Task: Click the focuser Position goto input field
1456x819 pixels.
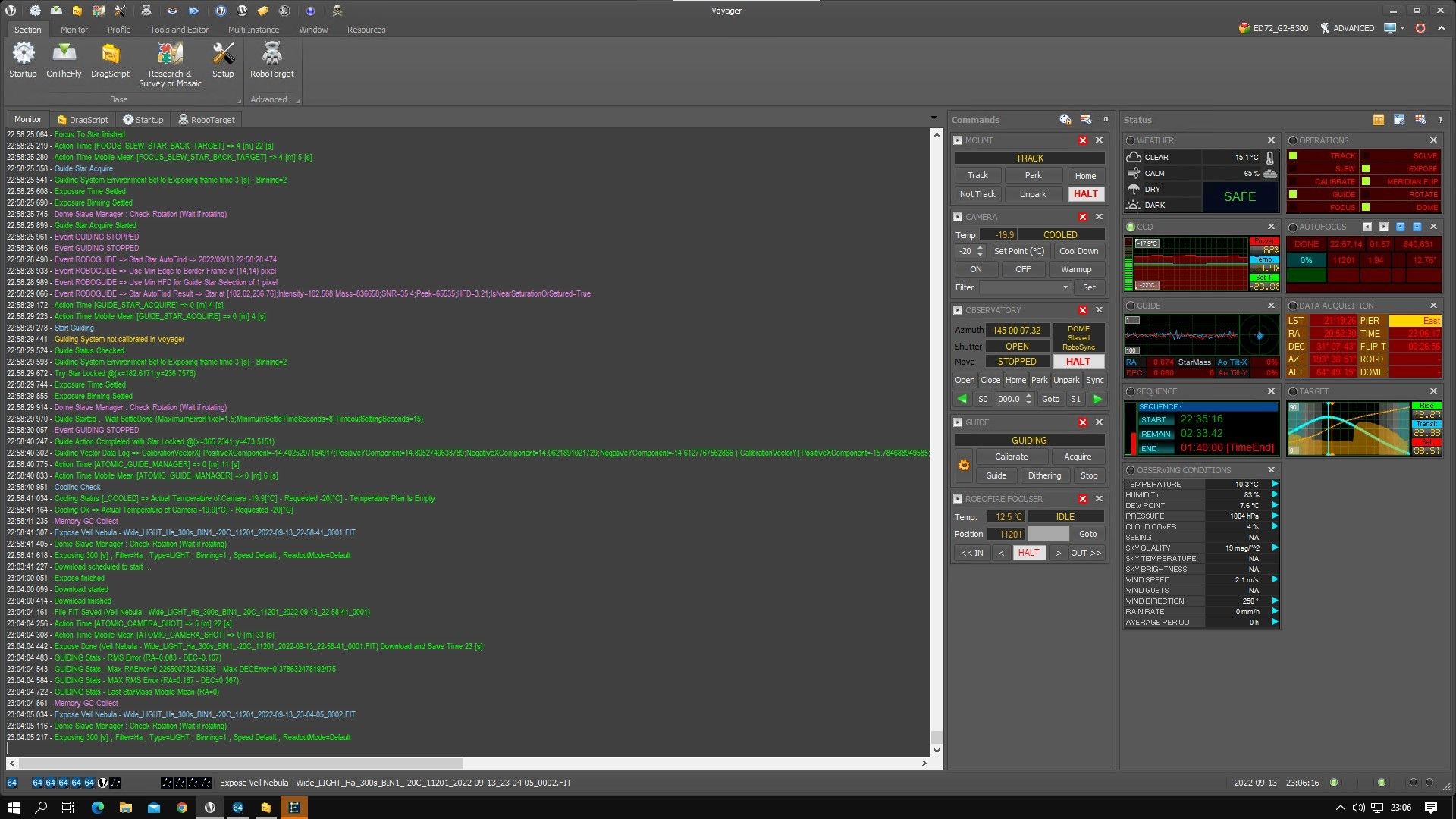Action: pyautogui.click(x=1048, y=534)
